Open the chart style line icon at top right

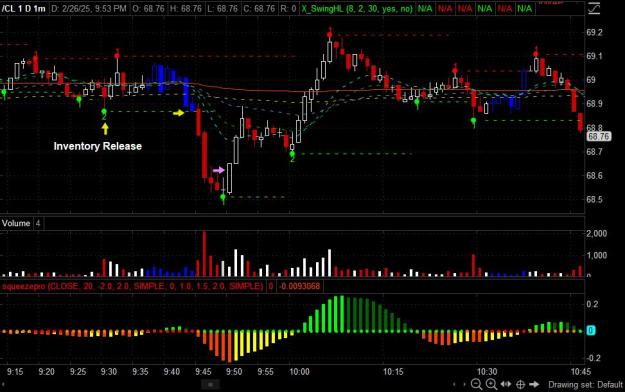coord(594,8)
